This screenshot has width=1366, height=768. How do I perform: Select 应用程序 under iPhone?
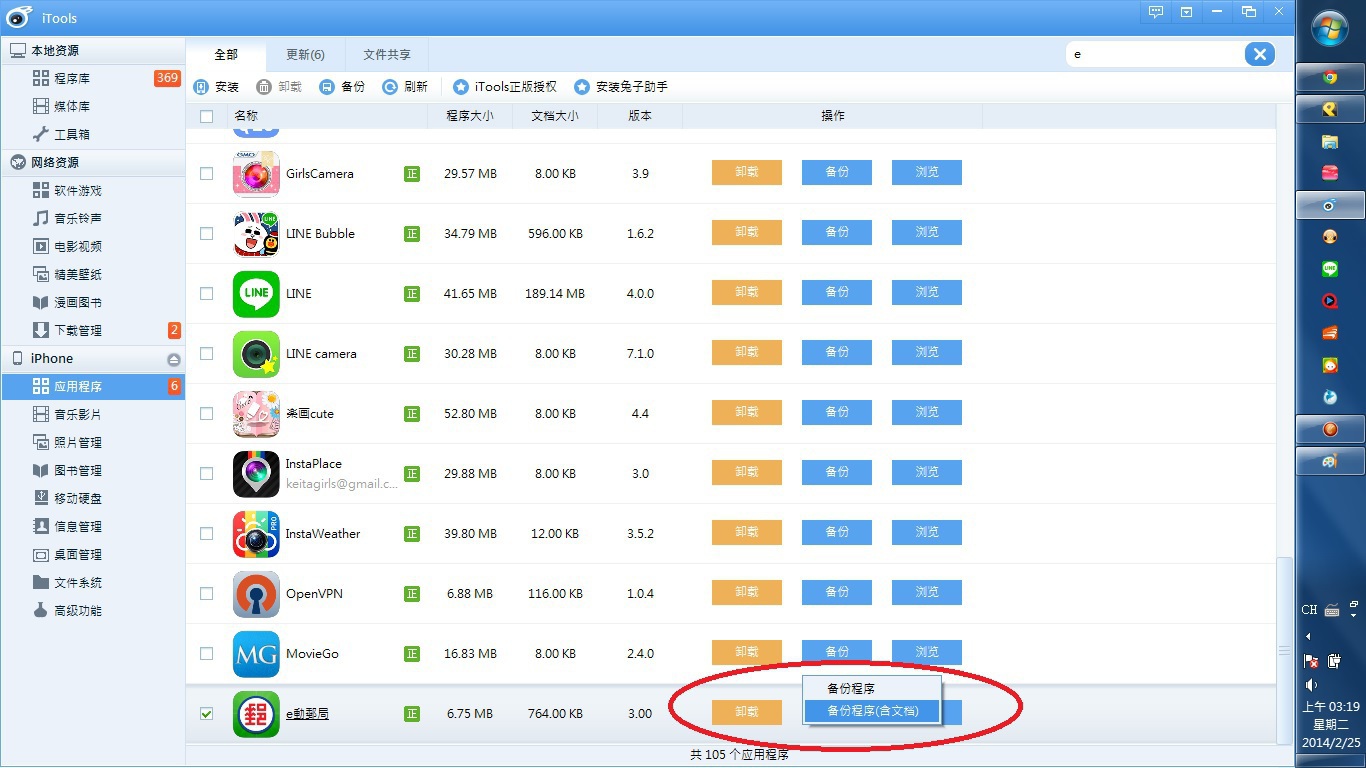(x=92, y=386)
